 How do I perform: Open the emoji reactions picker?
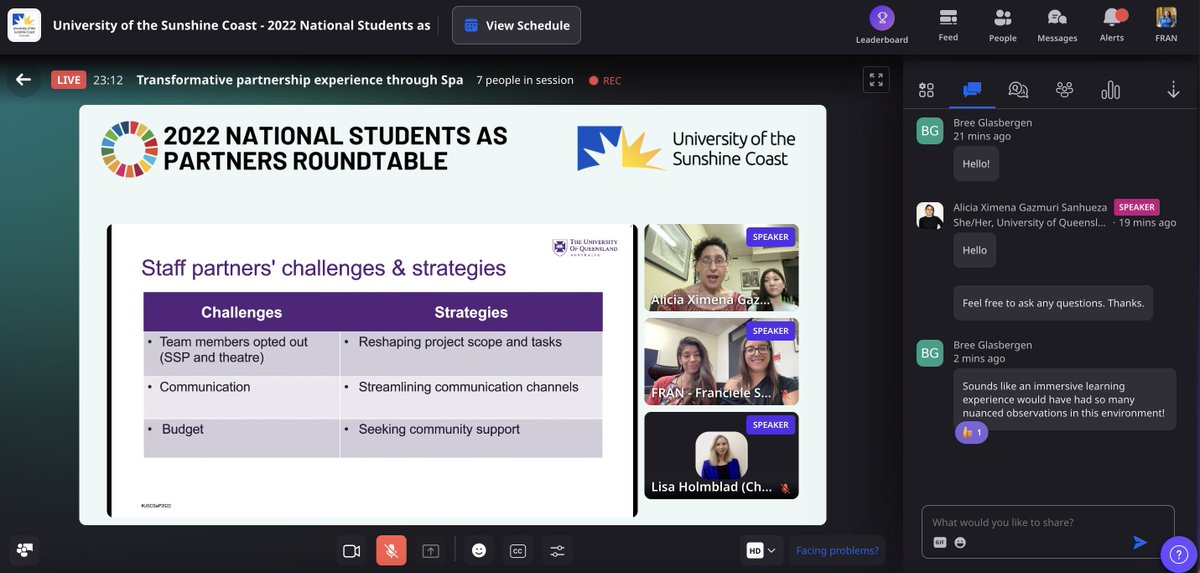[479, 550]
